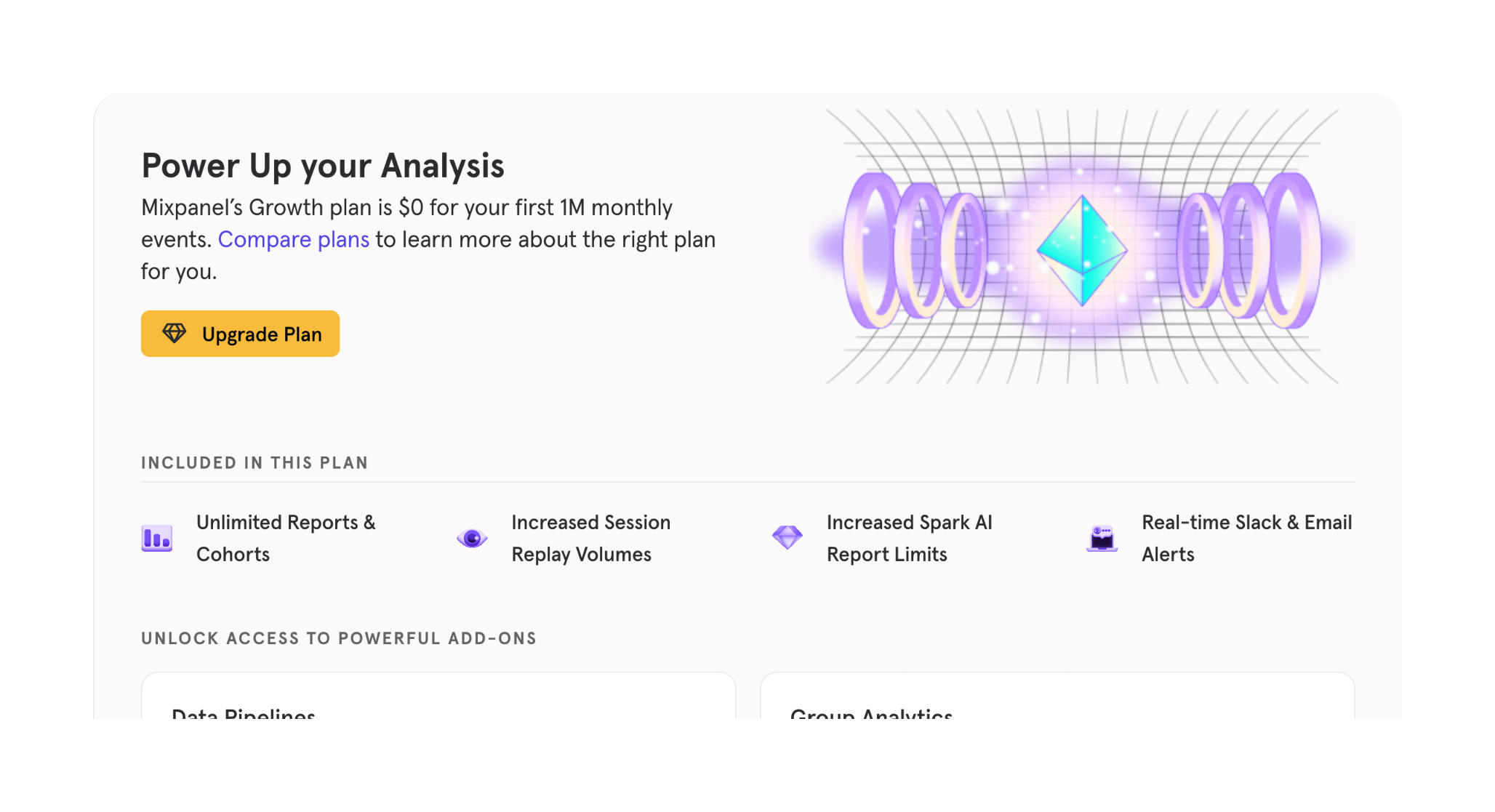Click the Slack & Email Alerts icon
This screenshot has height=812, width=1495.
pos(1102,539)
